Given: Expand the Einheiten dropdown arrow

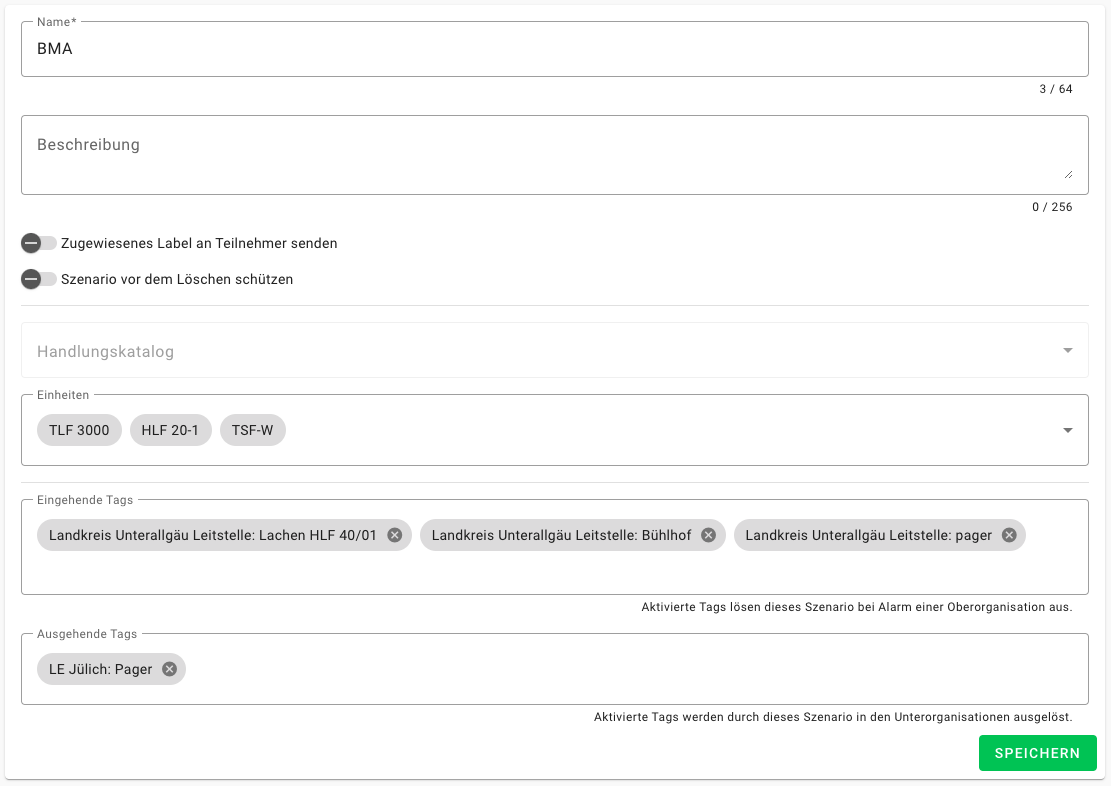Looking at the screenshot, I should click(1067, 430).
